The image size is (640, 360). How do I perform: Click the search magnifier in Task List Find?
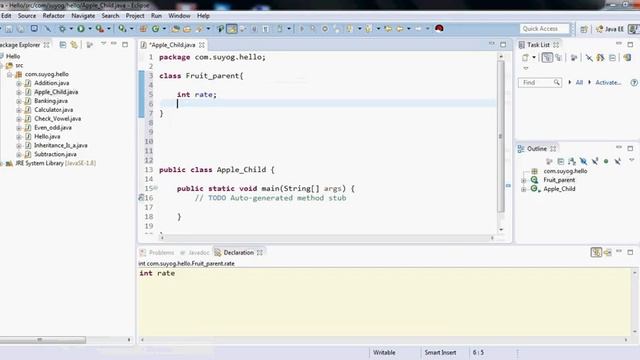[x=557, y=82]
